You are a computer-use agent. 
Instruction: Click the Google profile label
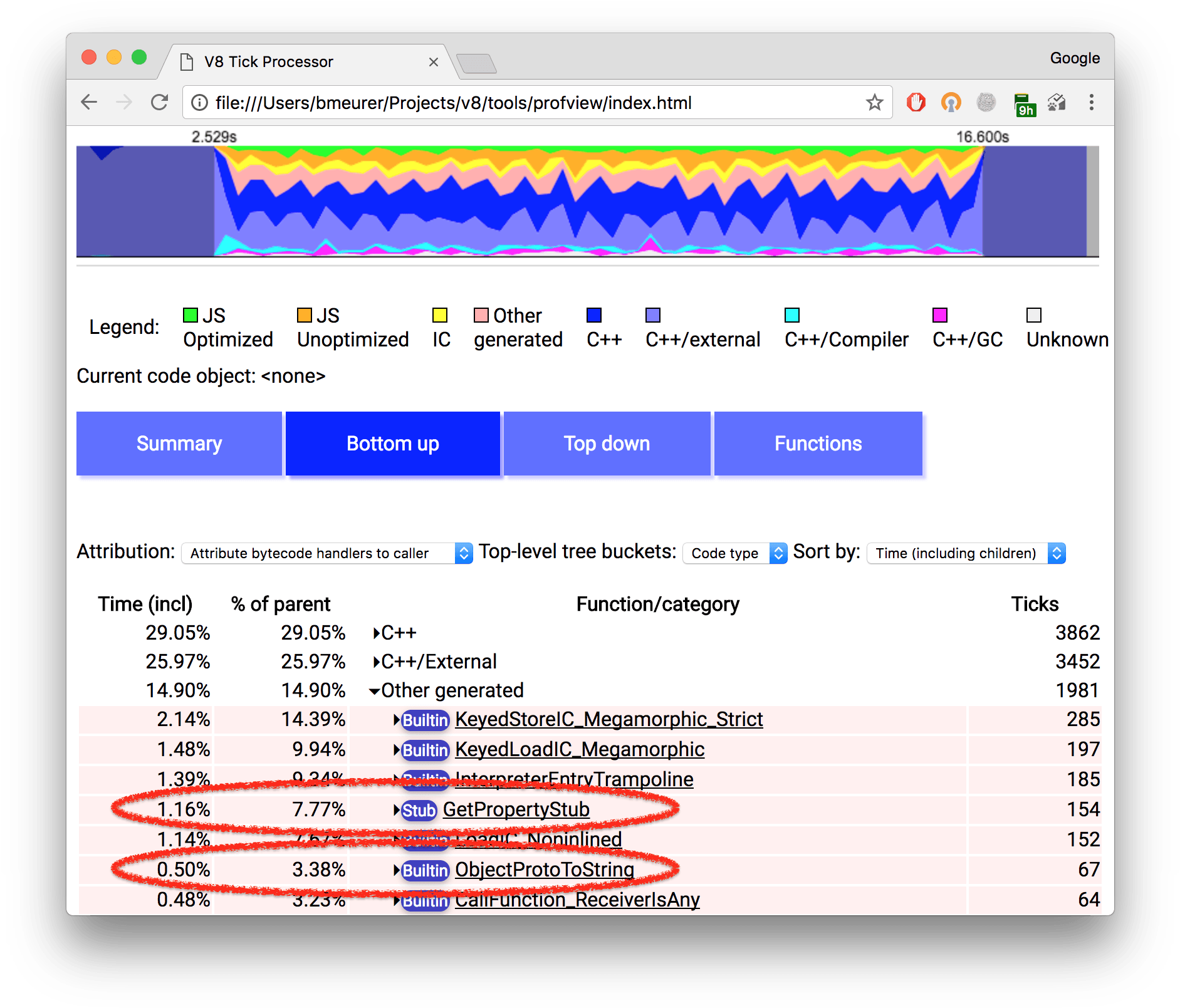click(1075, 58)
